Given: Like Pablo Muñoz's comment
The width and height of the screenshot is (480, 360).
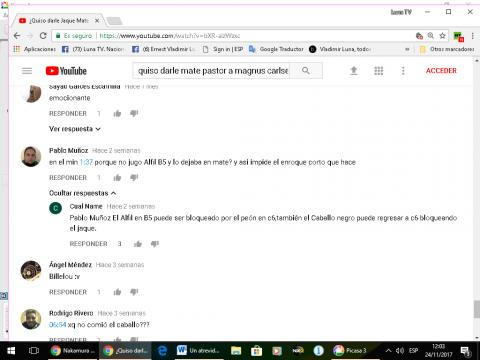Looking at the screenshot, I should click(x=117, y=178).
